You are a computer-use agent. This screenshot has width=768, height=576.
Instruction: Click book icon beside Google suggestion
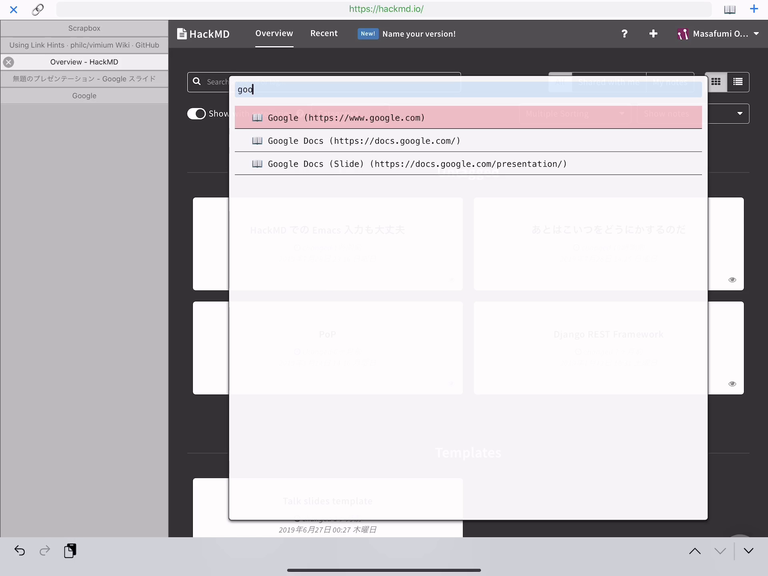point(257,118)
